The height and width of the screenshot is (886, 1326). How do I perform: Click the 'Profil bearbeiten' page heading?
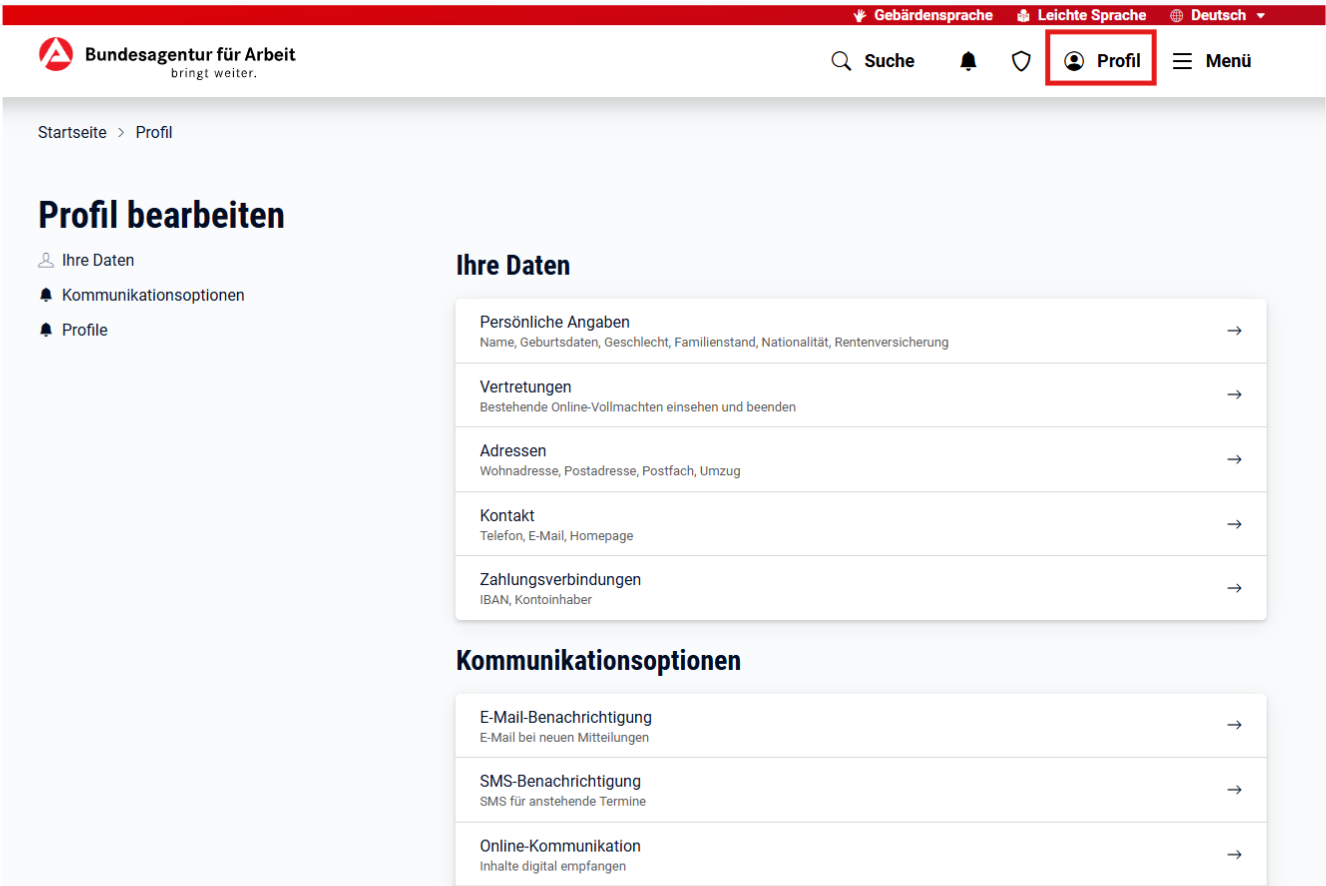[x=161, y=215]
